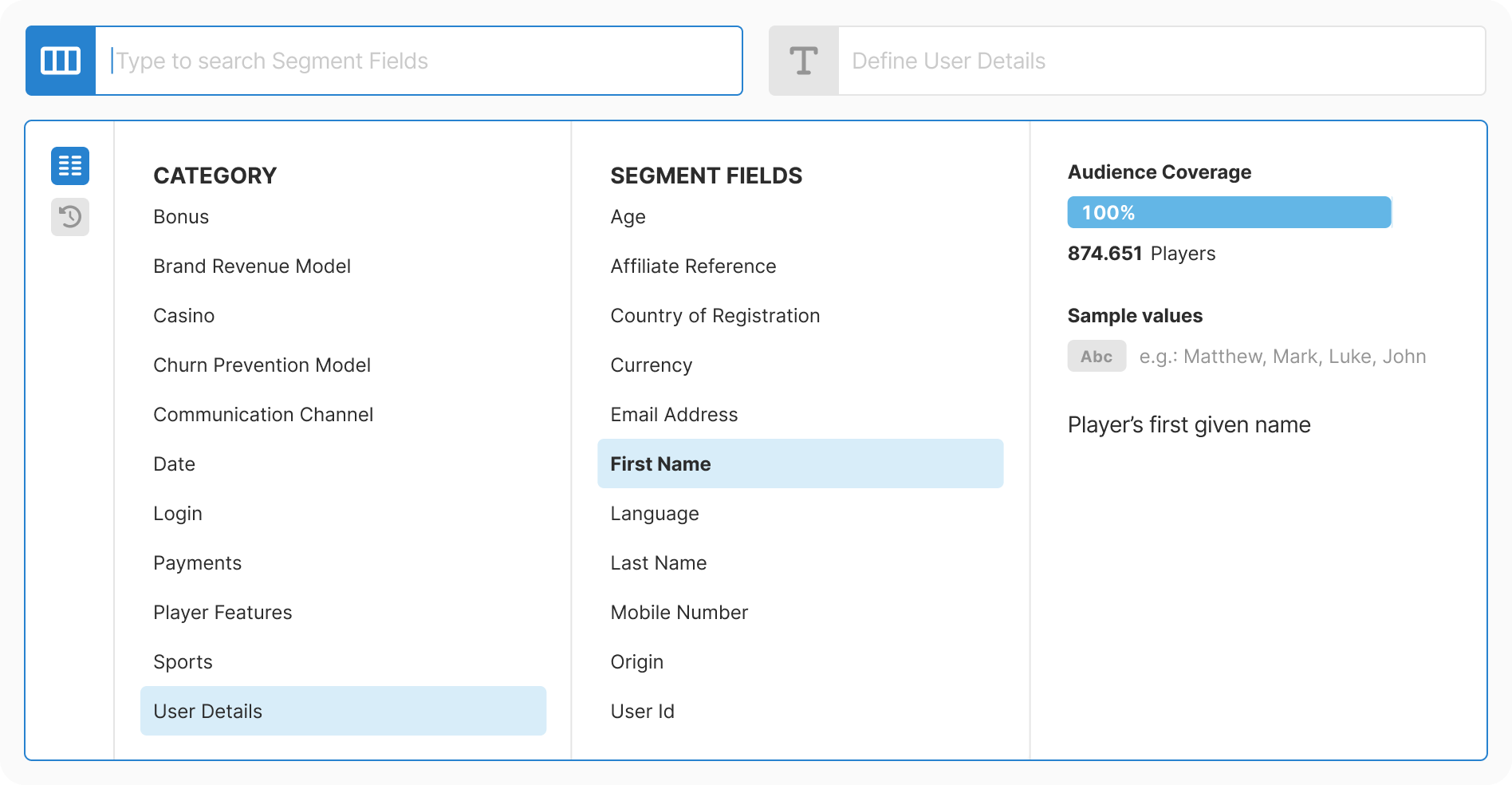
Task: Click the 100% audience coverage bar
Action: [x=1229, y=212]
